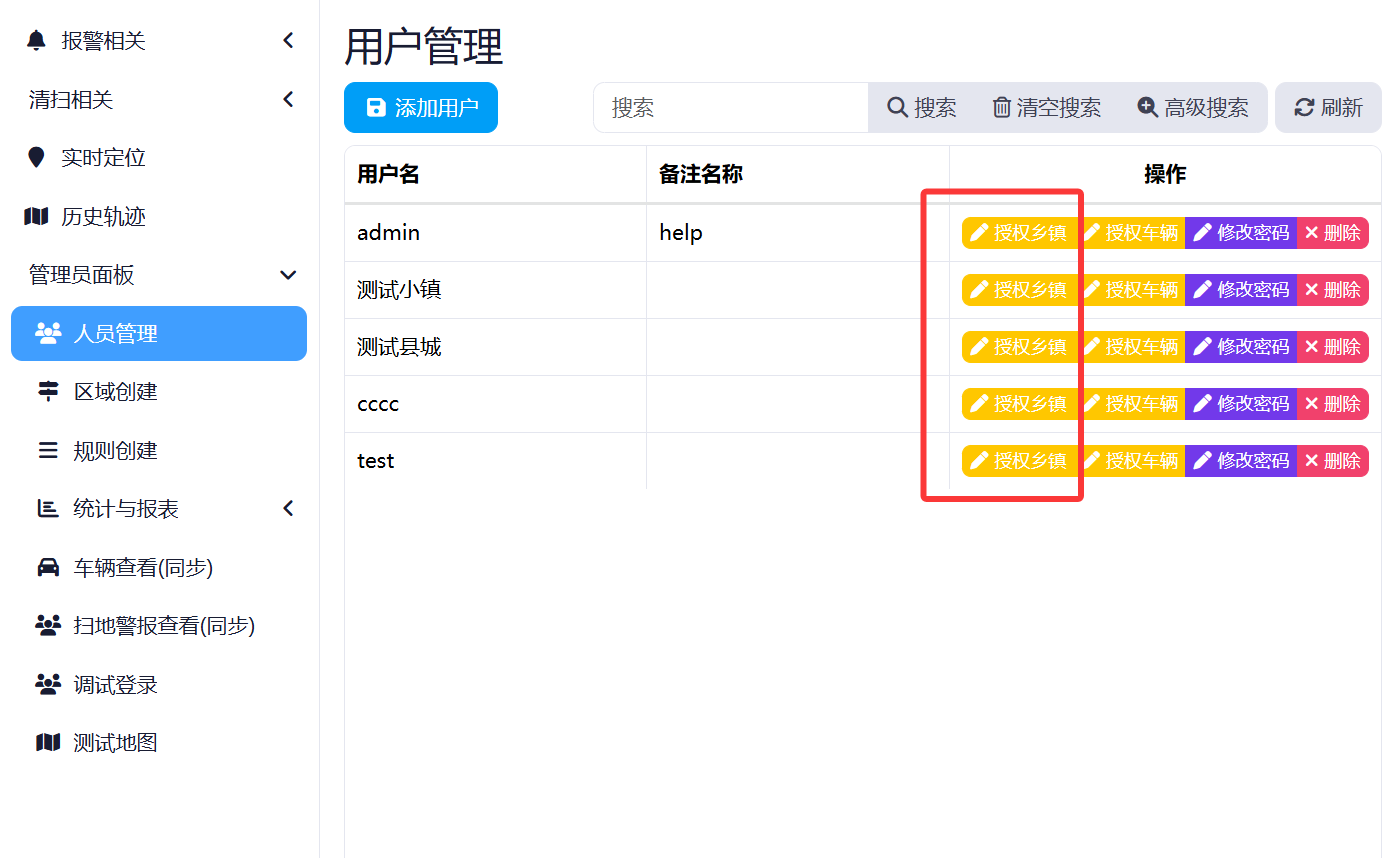This screenshot has width=1398, height=858.
Task: Click the map icon beside 测试地图
Action: [x=48, y=743]
